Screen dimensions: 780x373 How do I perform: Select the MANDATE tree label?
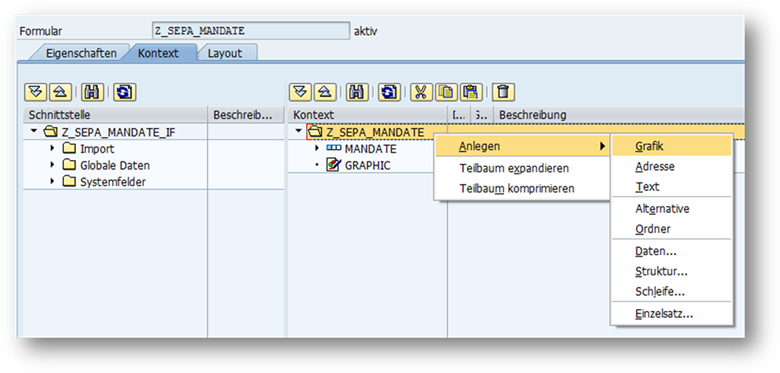click(371, 149)
